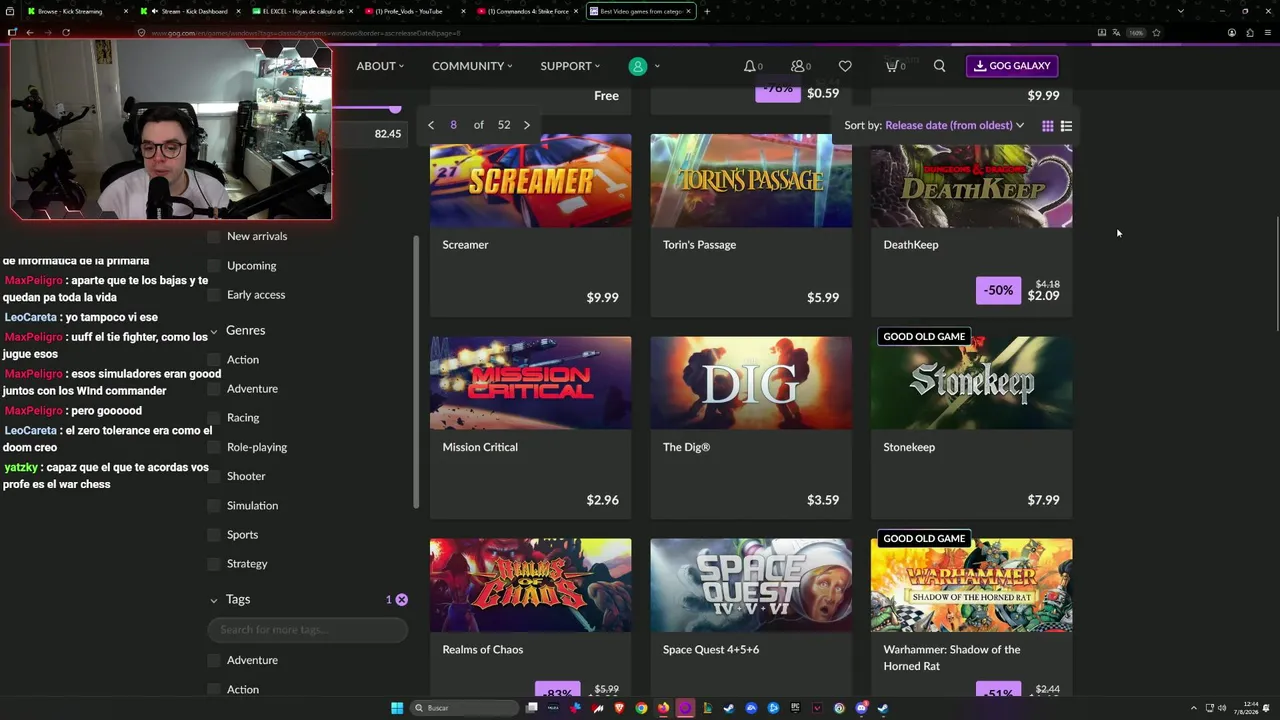This screenshot has height=720, width=1280.
Task: Go to the next catalog page
Action: point(527,125)
